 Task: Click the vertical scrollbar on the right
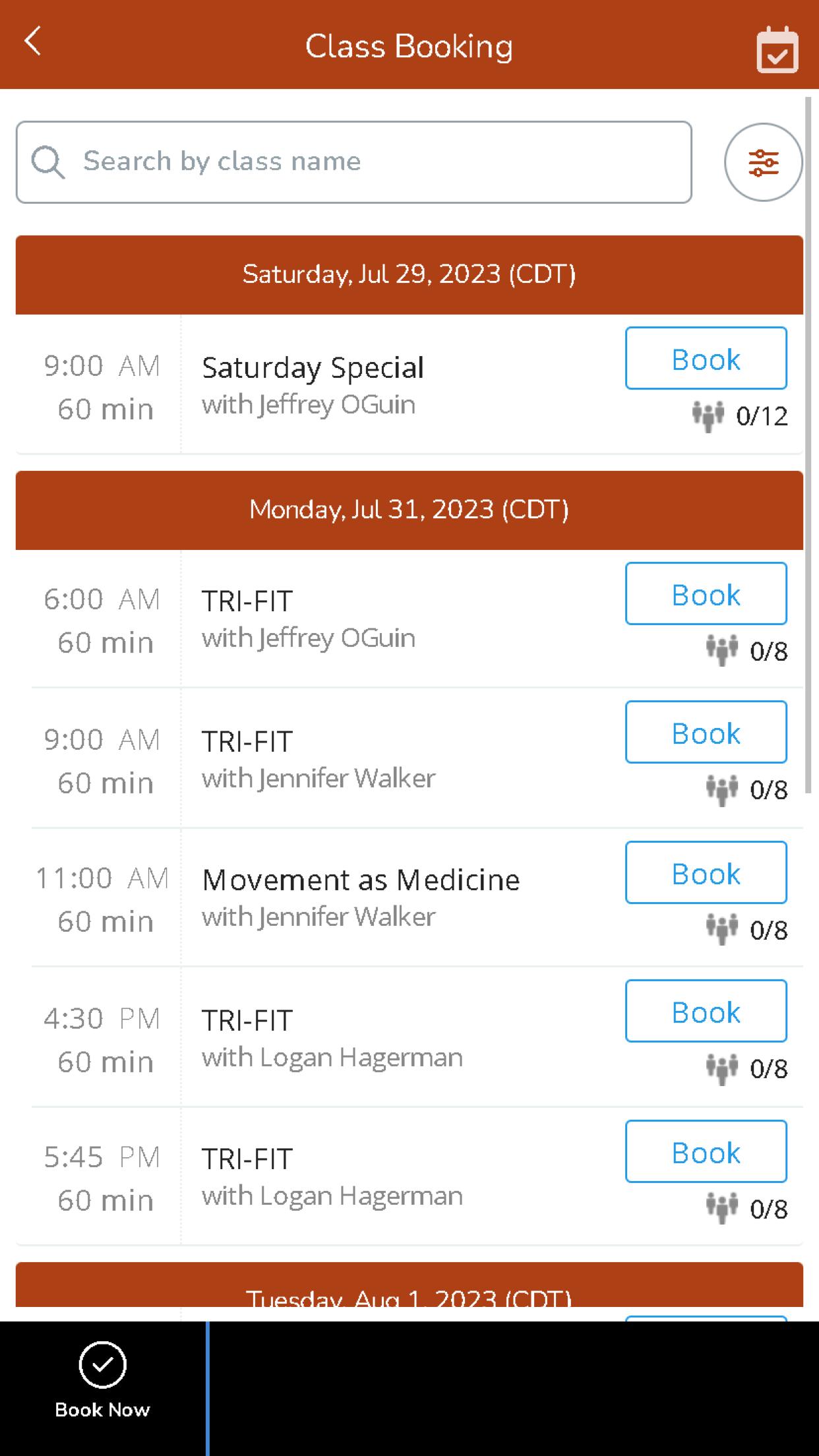click(x=808, y=448)
